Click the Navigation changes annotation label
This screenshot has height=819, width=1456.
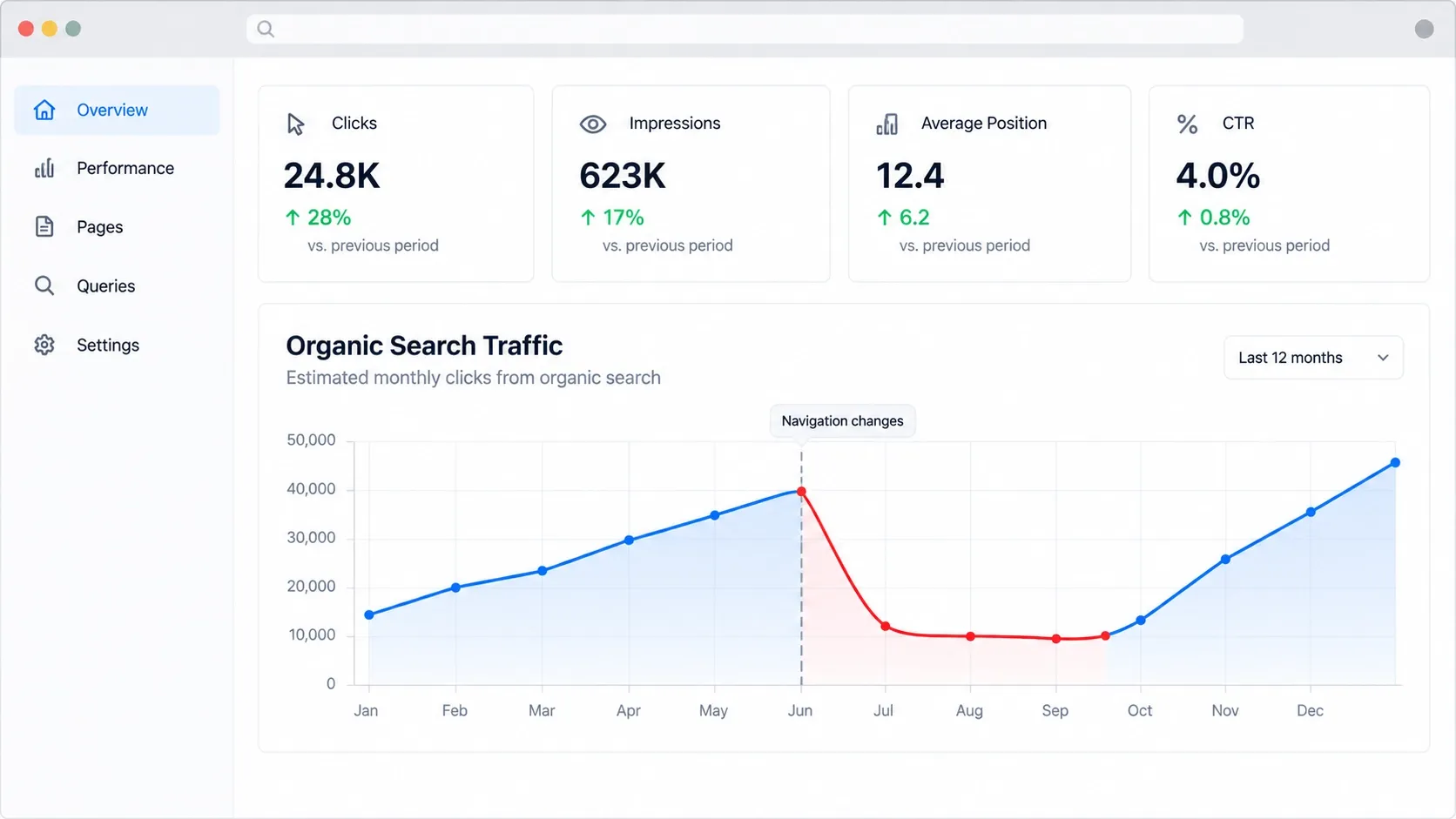click(842, 420)
